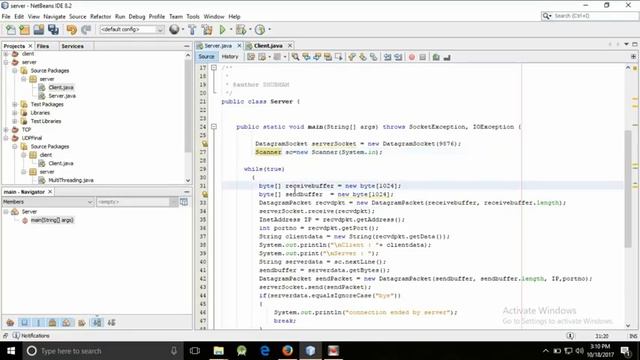Open the Refactor menu
640x360 pixels.
100,16
